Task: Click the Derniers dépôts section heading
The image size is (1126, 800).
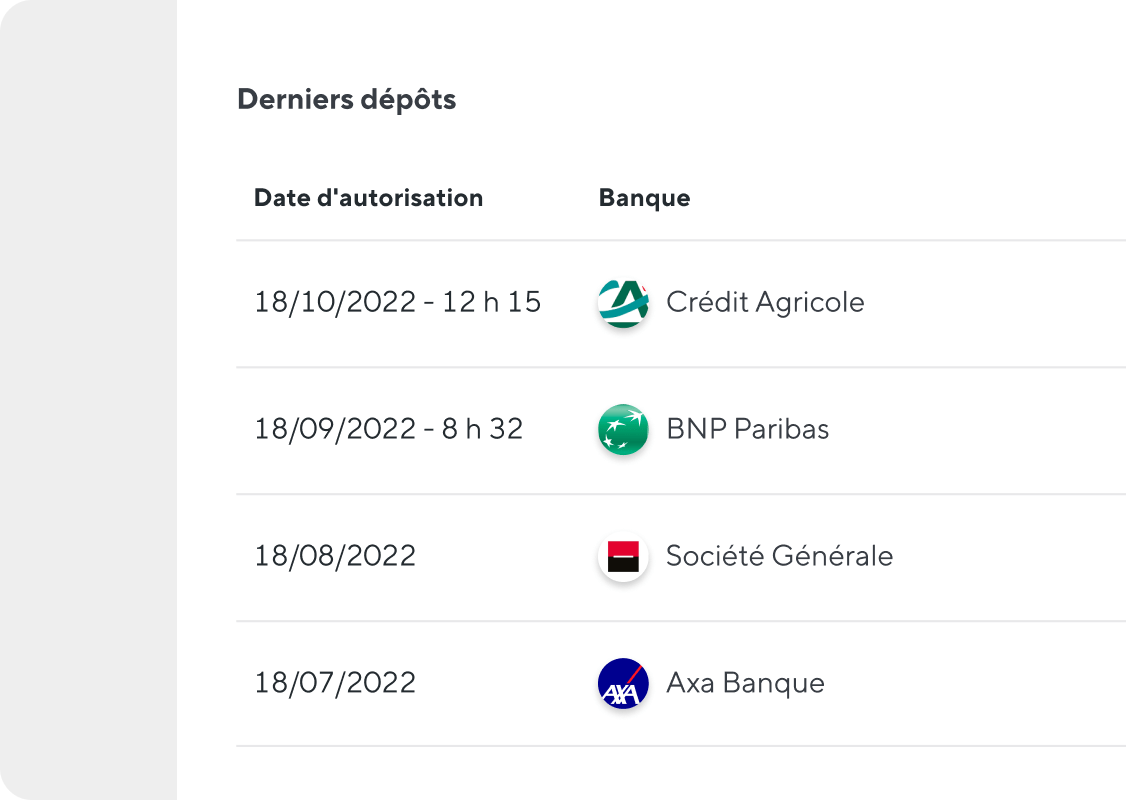Action: pos(347,99)
